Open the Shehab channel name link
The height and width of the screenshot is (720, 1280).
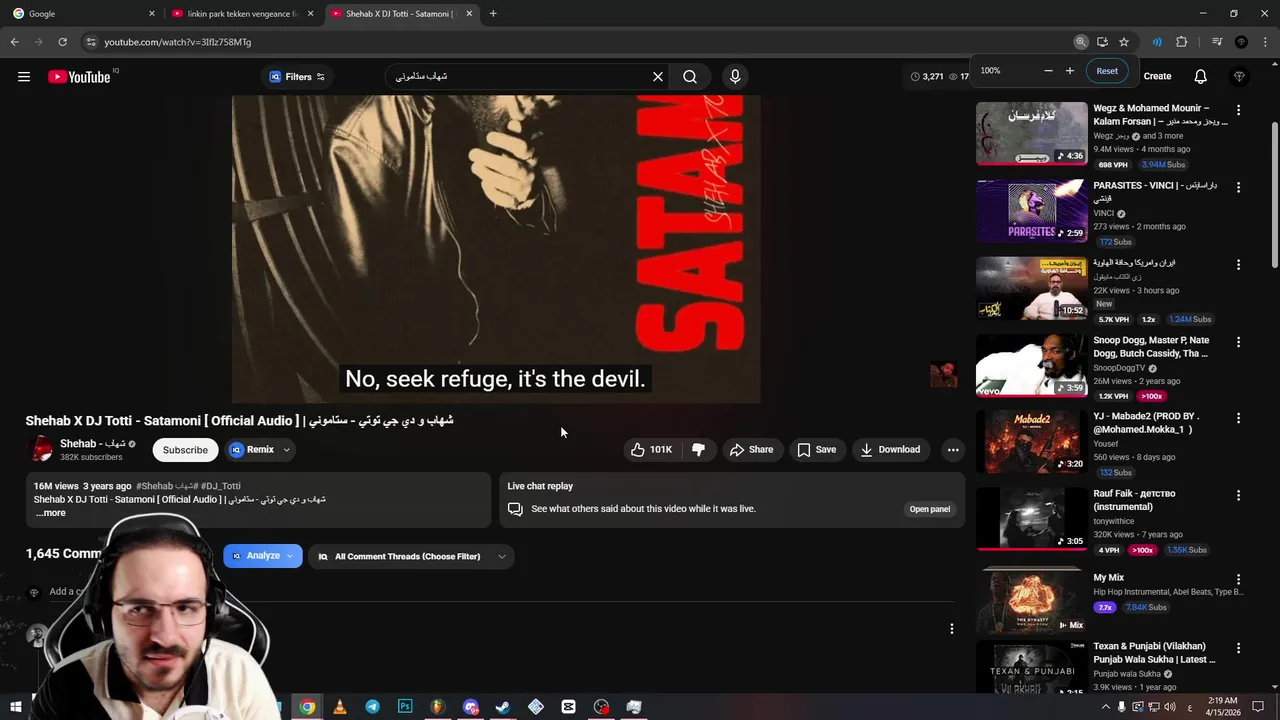92,444
